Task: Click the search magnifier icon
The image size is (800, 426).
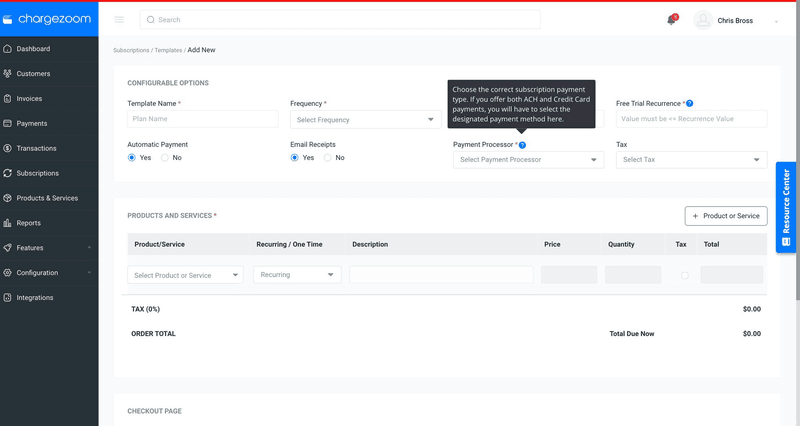Action: (151, 20)
